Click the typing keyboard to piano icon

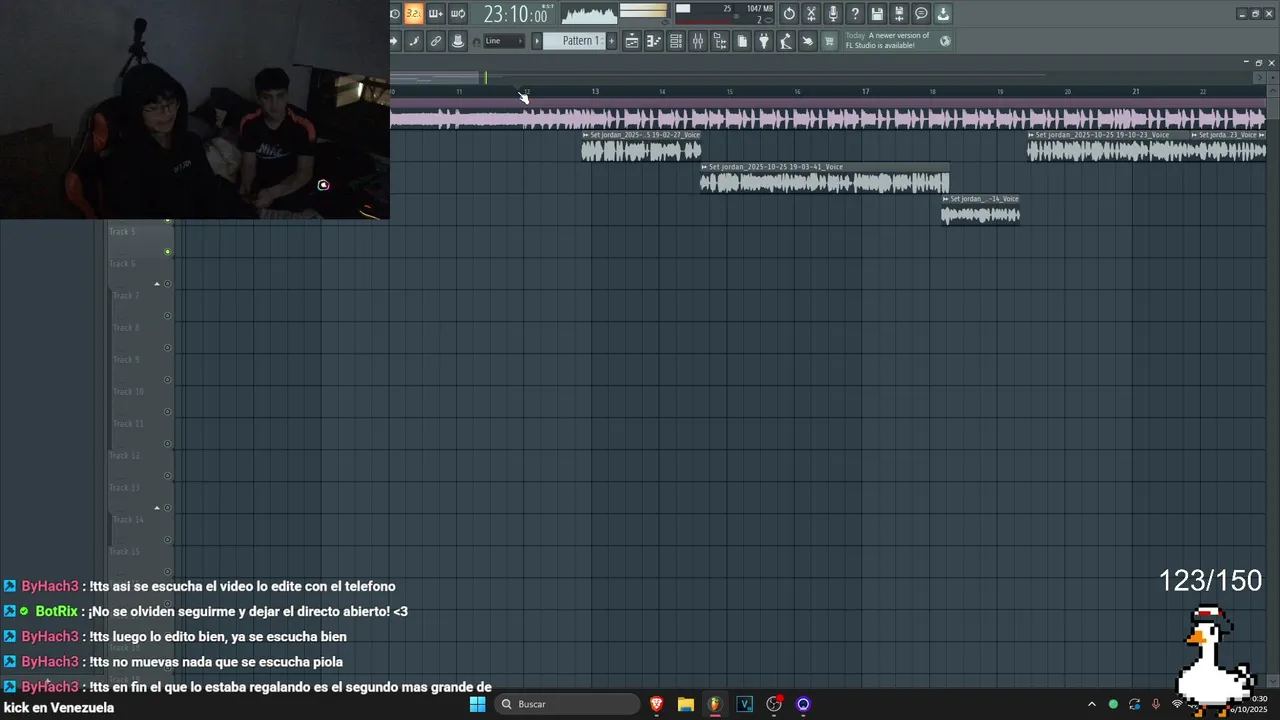tap(414, 41)
